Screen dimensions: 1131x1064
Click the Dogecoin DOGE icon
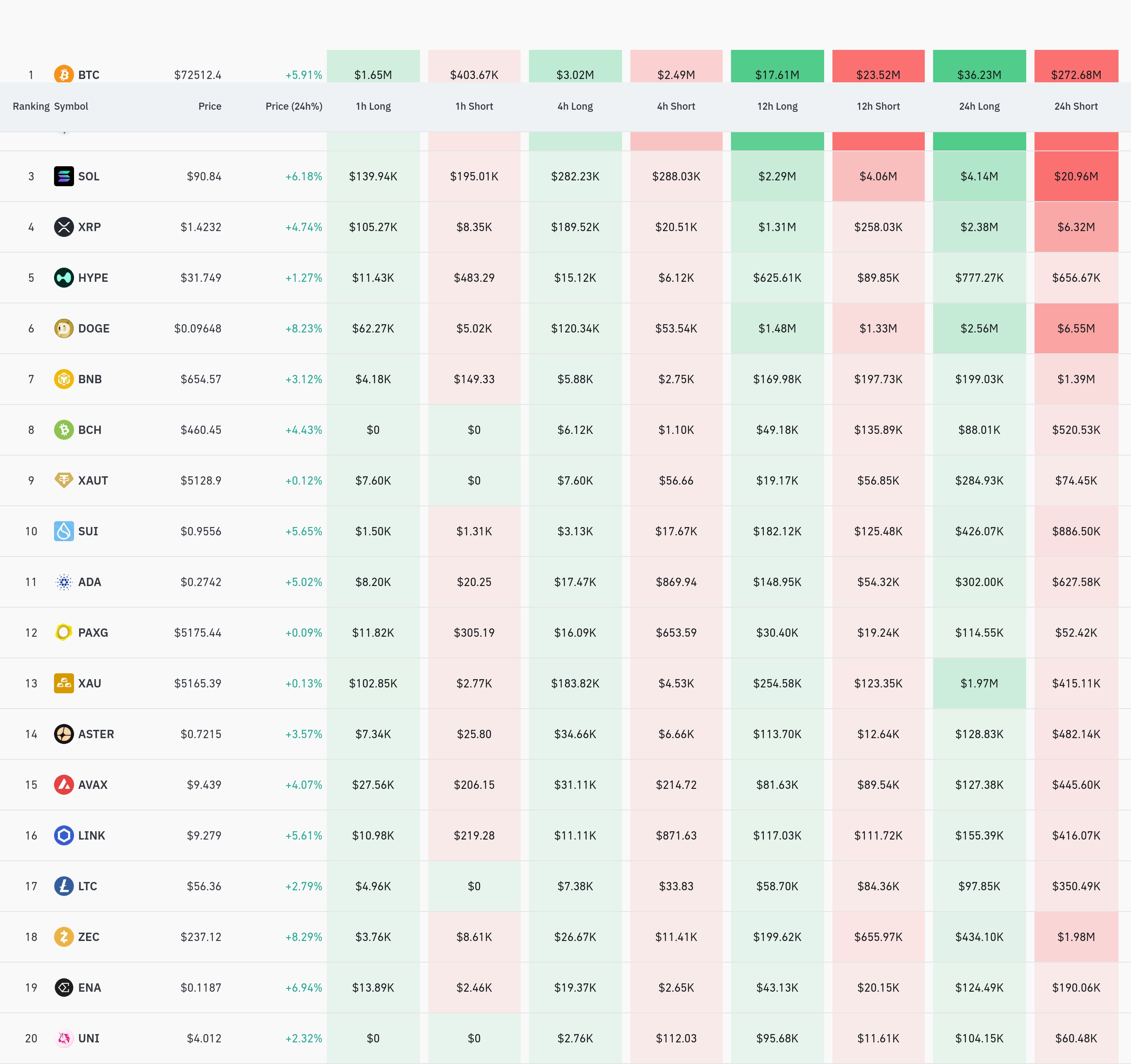[64, 328]
